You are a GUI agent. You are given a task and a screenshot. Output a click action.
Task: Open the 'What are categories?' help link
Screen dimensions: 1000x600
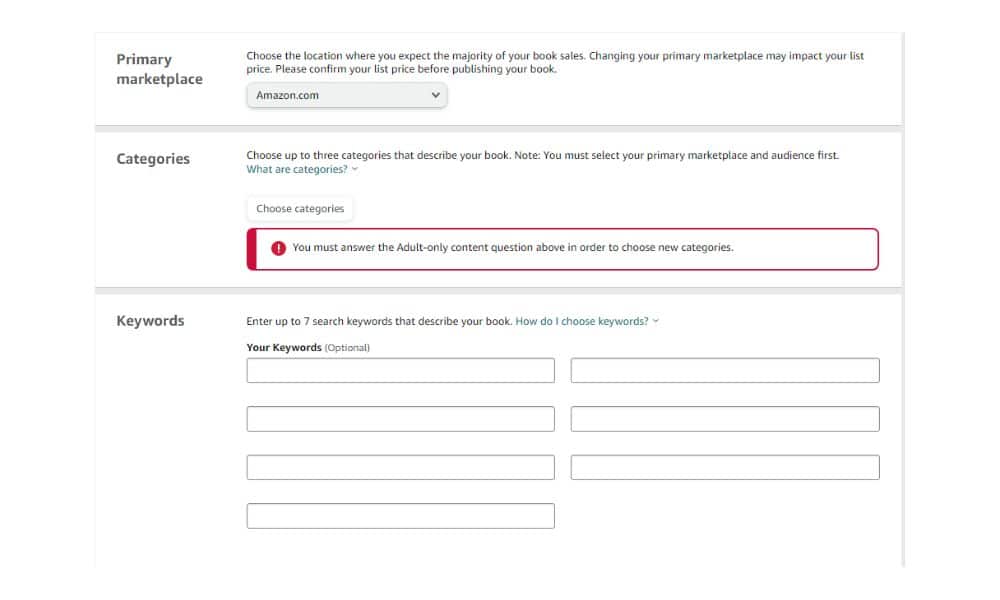(297, 169)
